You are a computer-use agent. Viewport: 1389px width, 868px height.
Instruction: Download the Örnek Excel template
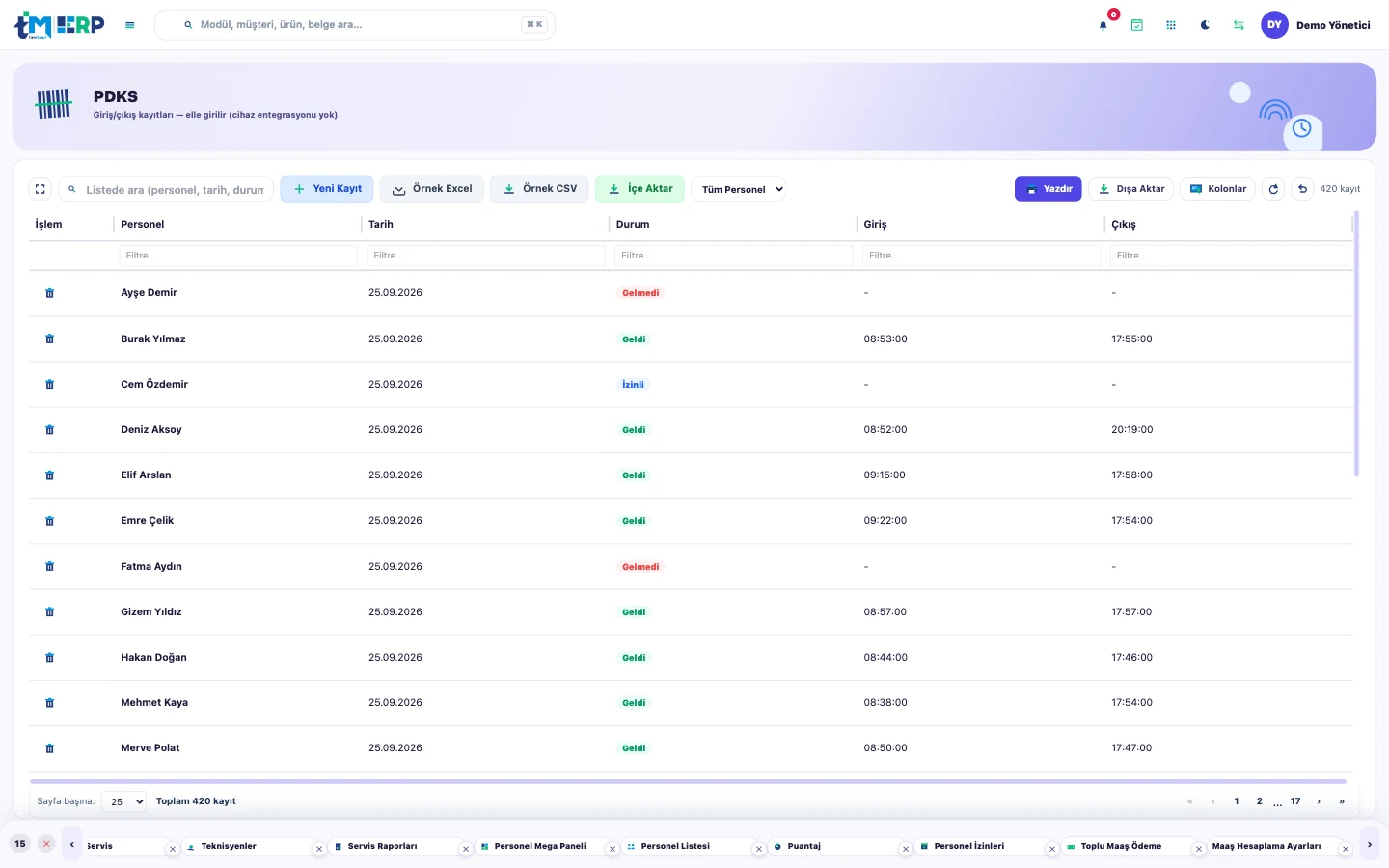432,189
